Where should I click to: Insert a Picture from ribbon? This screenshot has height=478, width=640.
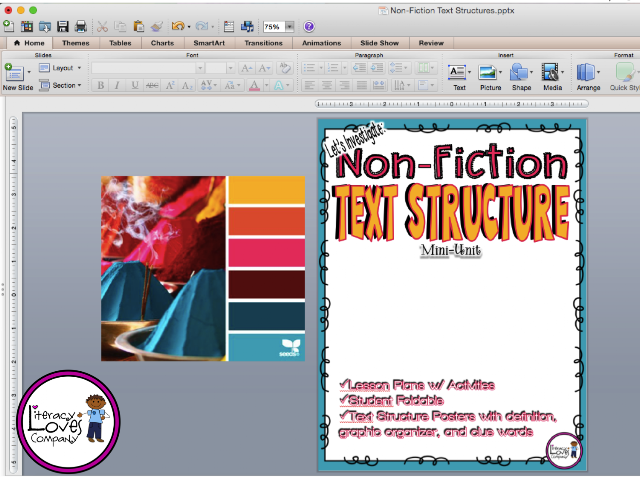490,77
